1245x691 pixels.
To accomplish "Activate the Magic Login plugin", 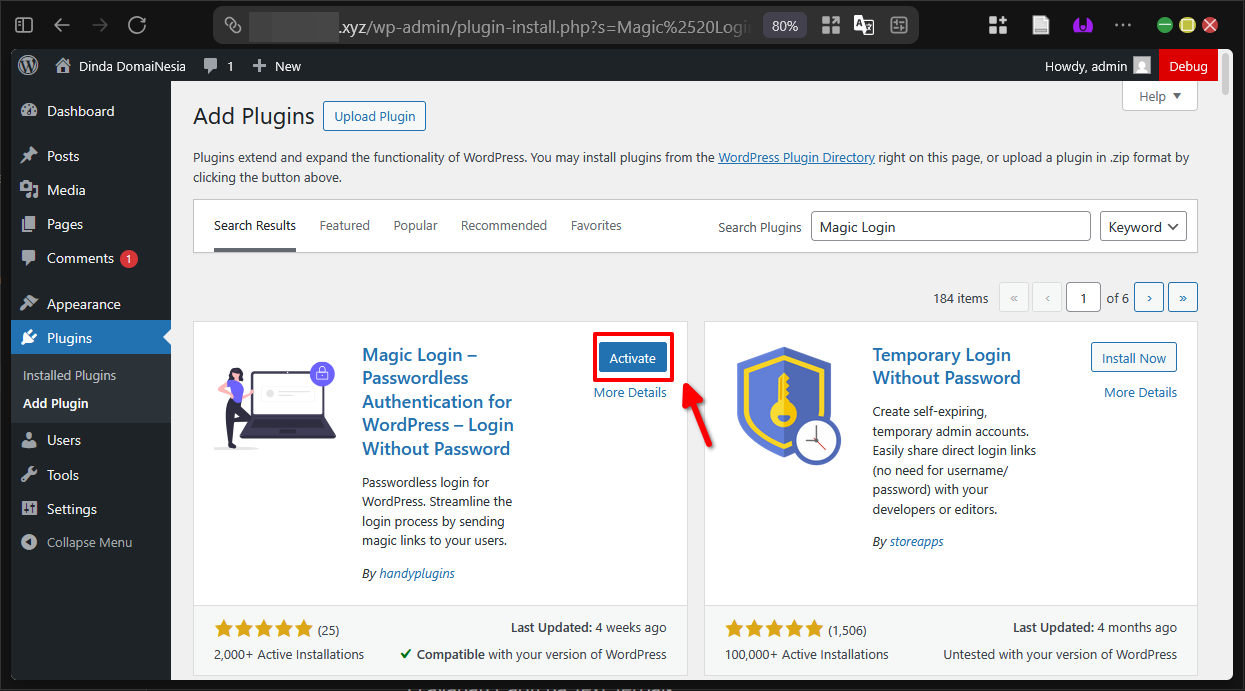I will 633,358.
